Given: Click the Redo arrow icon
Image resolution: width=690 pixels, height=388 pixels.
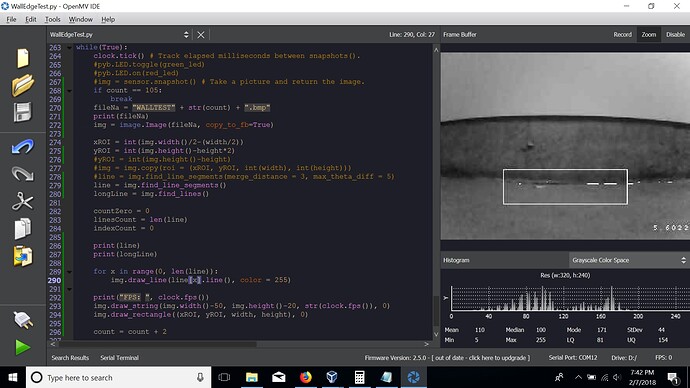Looking at the screenshot, I should [x=23, y=174].
